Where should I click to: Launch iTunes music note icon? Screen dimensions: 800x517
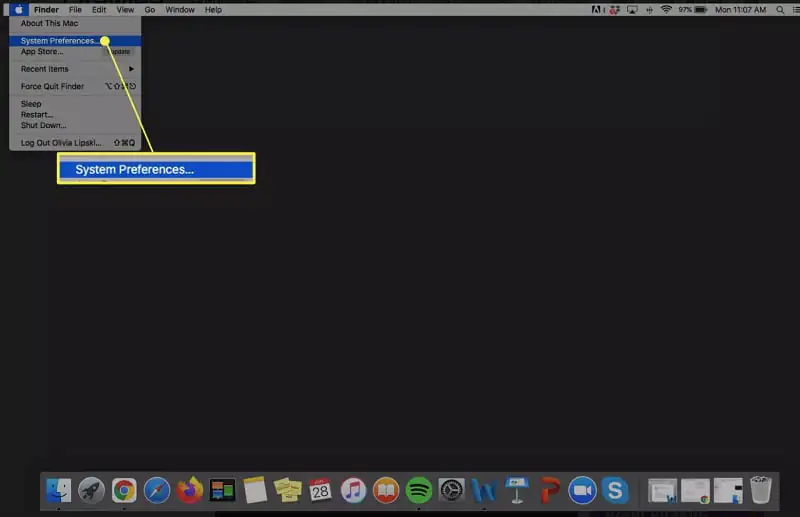point(353,490)
